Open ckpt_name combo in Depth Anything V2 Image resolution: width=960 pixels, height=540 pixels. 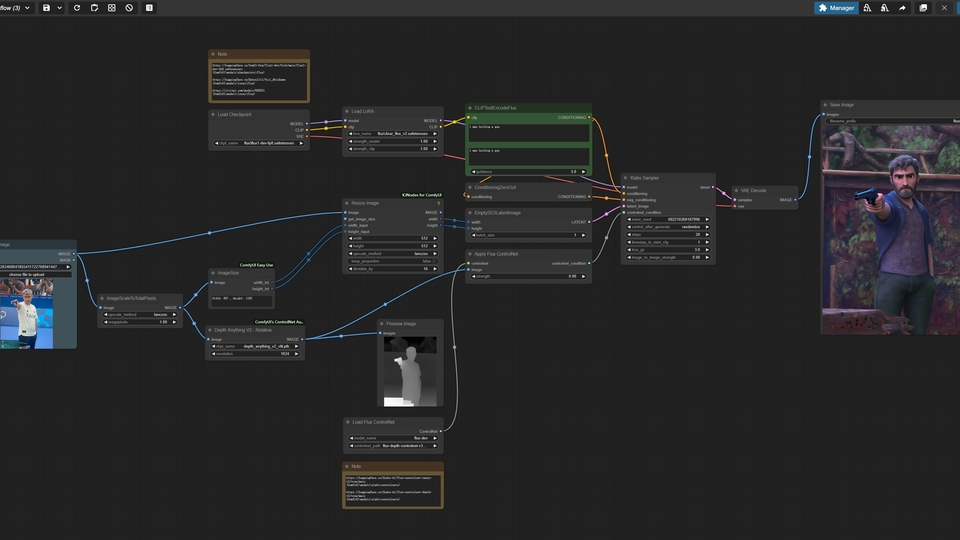255,347
